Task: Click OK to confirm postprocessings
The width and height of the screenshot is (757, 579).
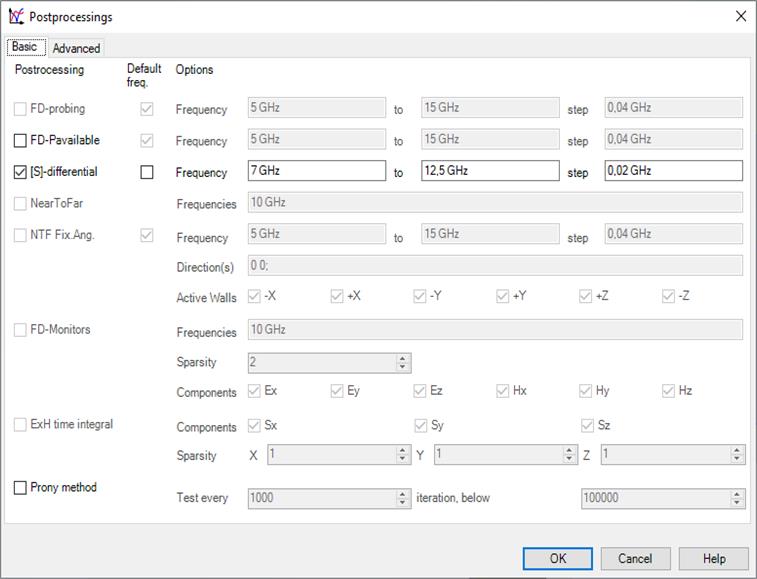Action: pyautogui.click(x=558, y=559)
